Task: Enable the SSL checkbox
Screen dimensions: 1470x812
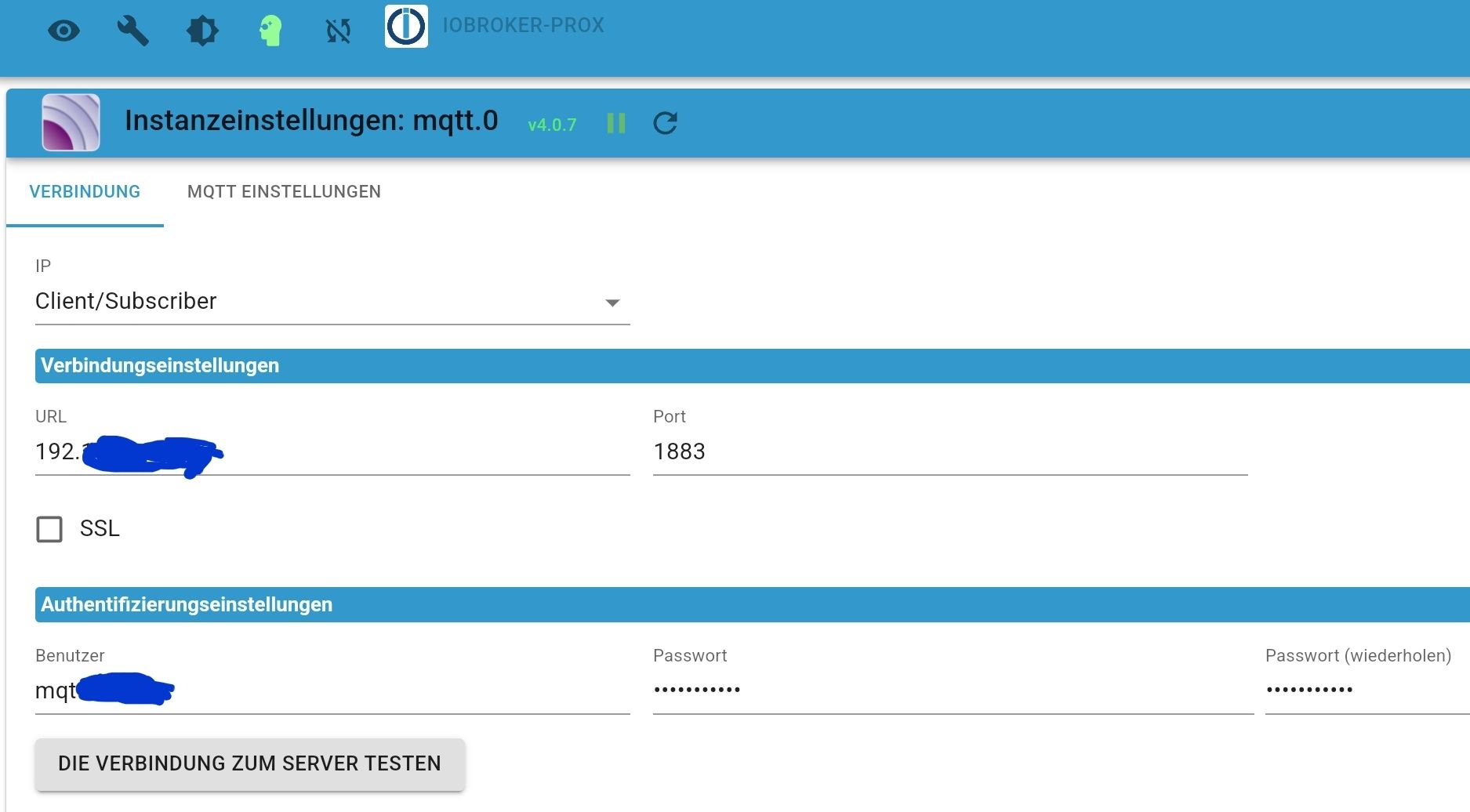Action: 49,529
